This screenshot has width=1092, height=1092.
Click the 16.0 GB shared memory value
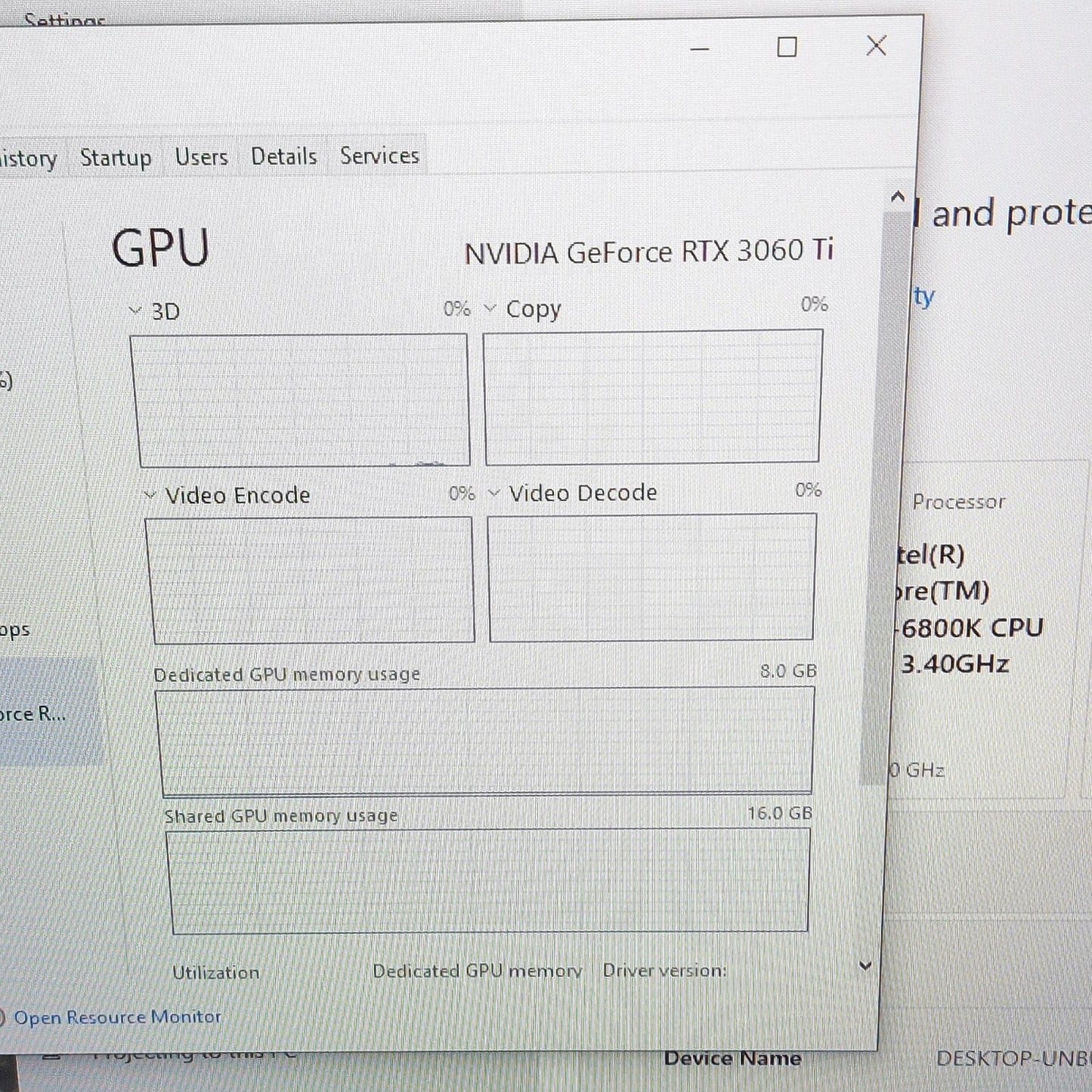coord(780,813)
